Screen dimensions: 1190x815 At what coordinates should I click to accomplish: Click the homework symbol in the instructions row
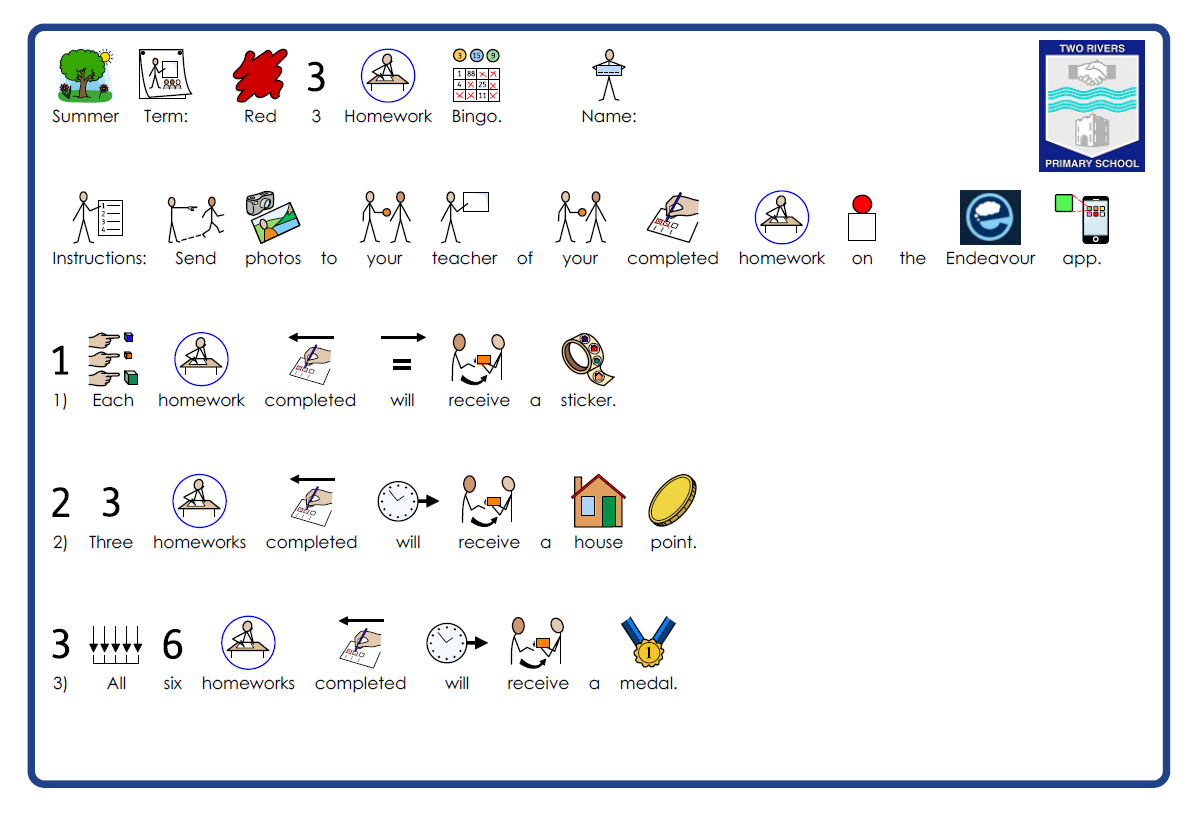click(782, 218)
